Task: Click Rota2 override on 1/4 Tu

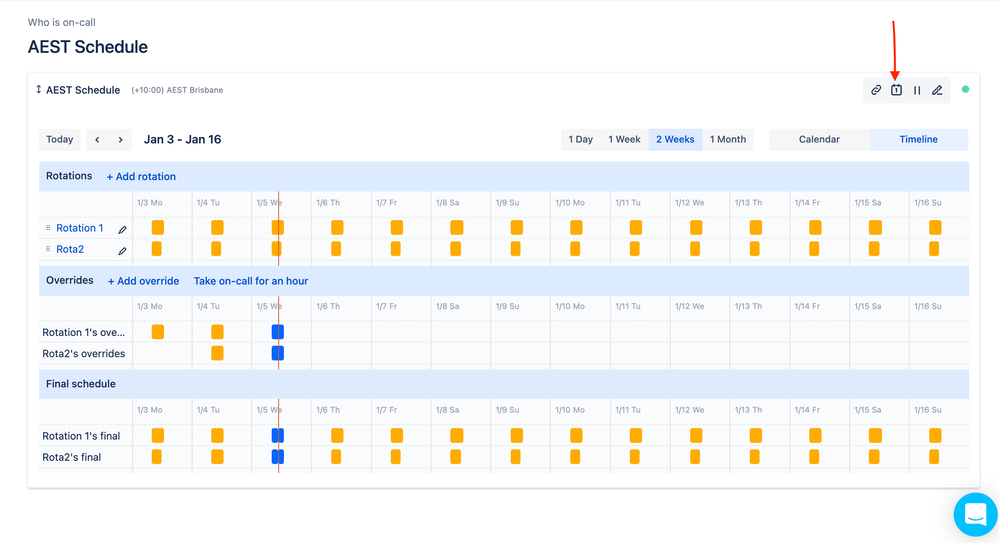Action: click(x=217, y=353)
